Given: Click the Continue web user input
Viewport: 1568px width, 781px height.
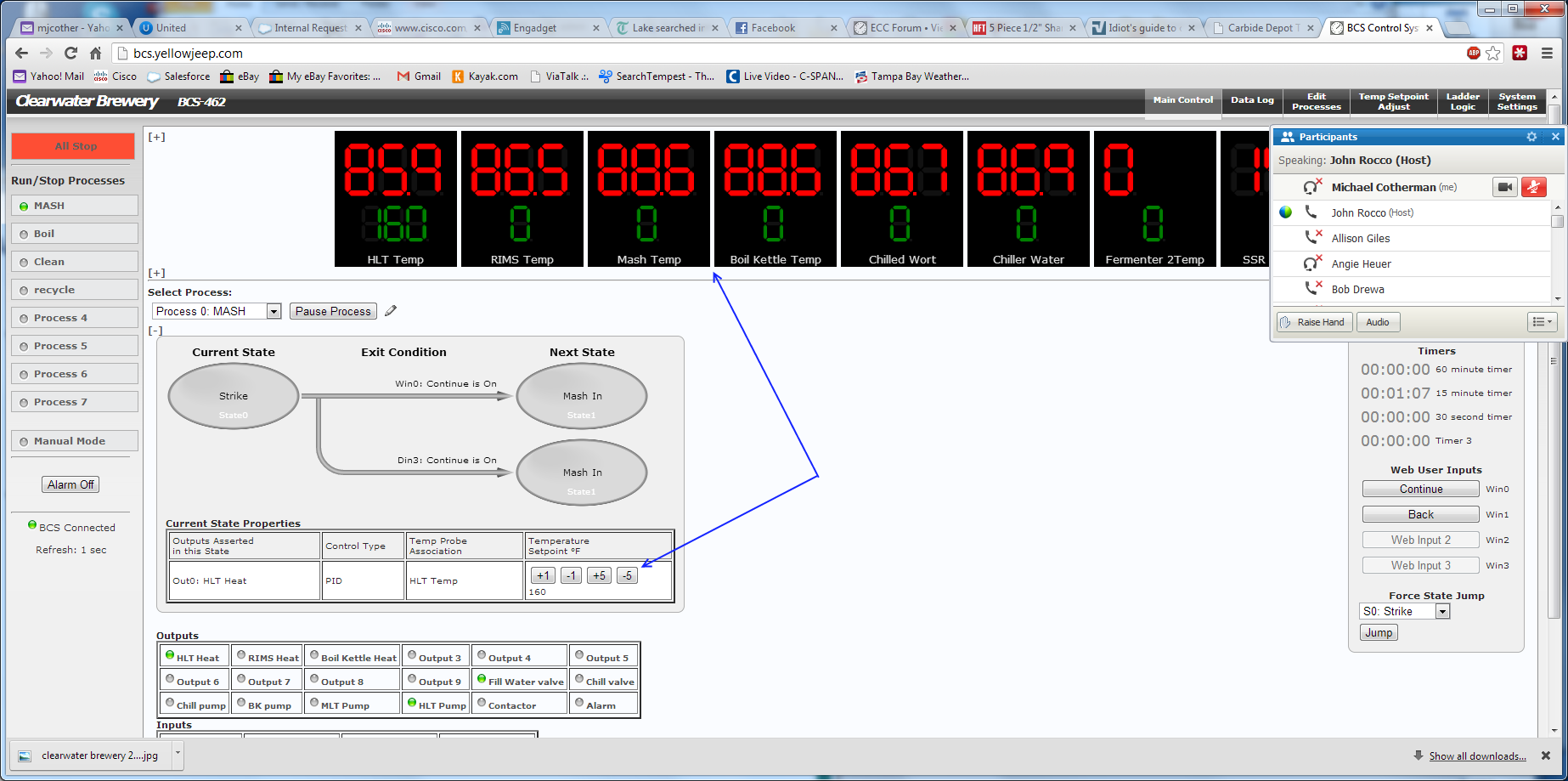Looking at the screenshot, I should pyautogui.click(x=1421, y=489).
